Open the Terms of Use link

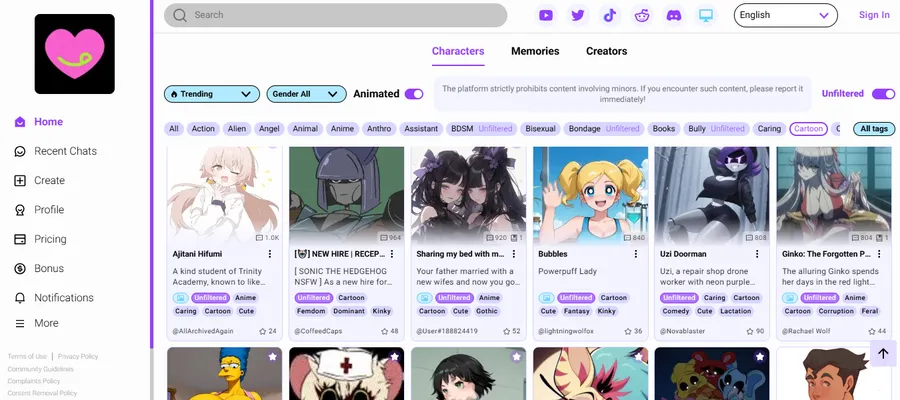tap(27, 356)
